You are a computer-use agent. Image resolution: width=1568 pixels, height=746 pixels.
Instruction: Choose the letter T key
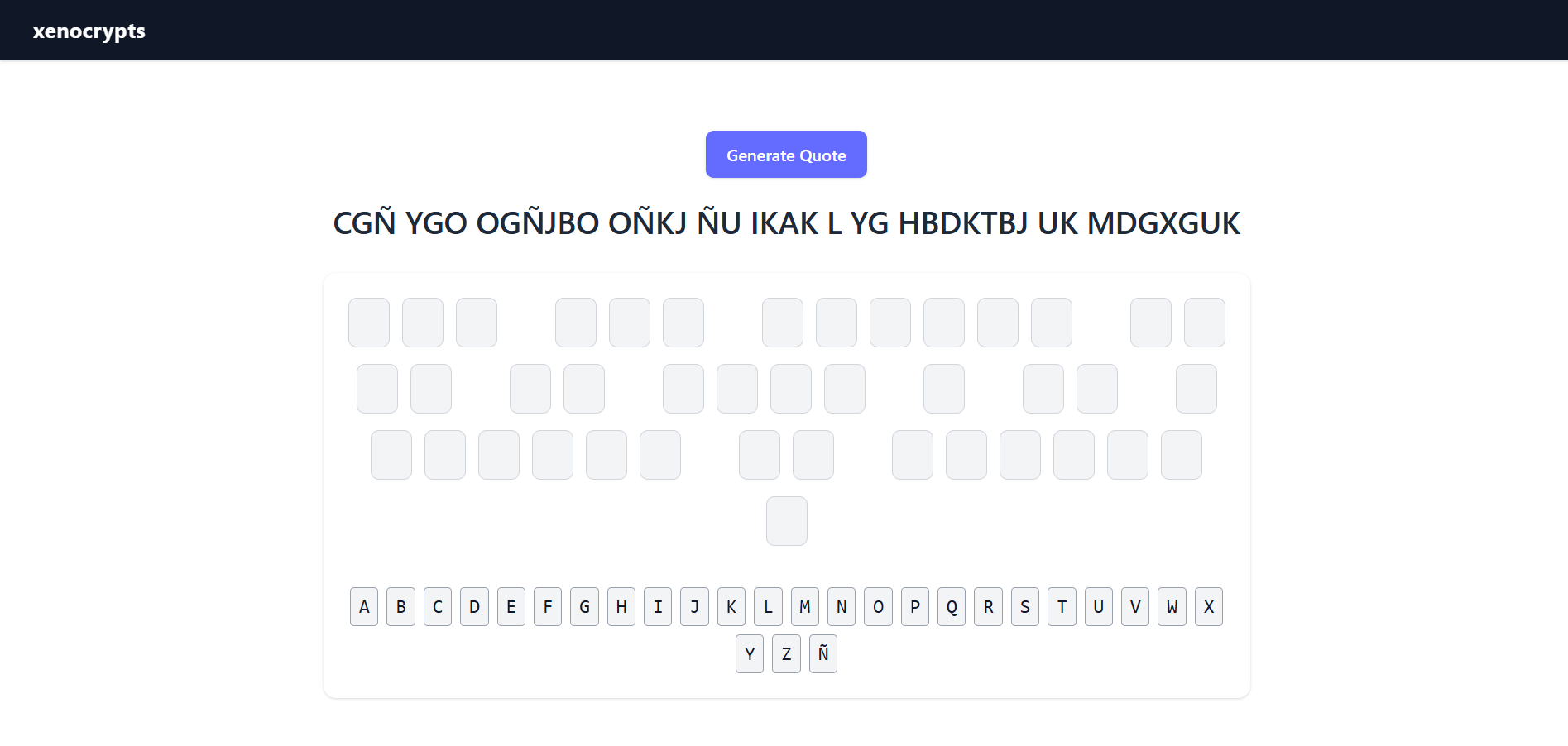click(x=1062, y=607)
